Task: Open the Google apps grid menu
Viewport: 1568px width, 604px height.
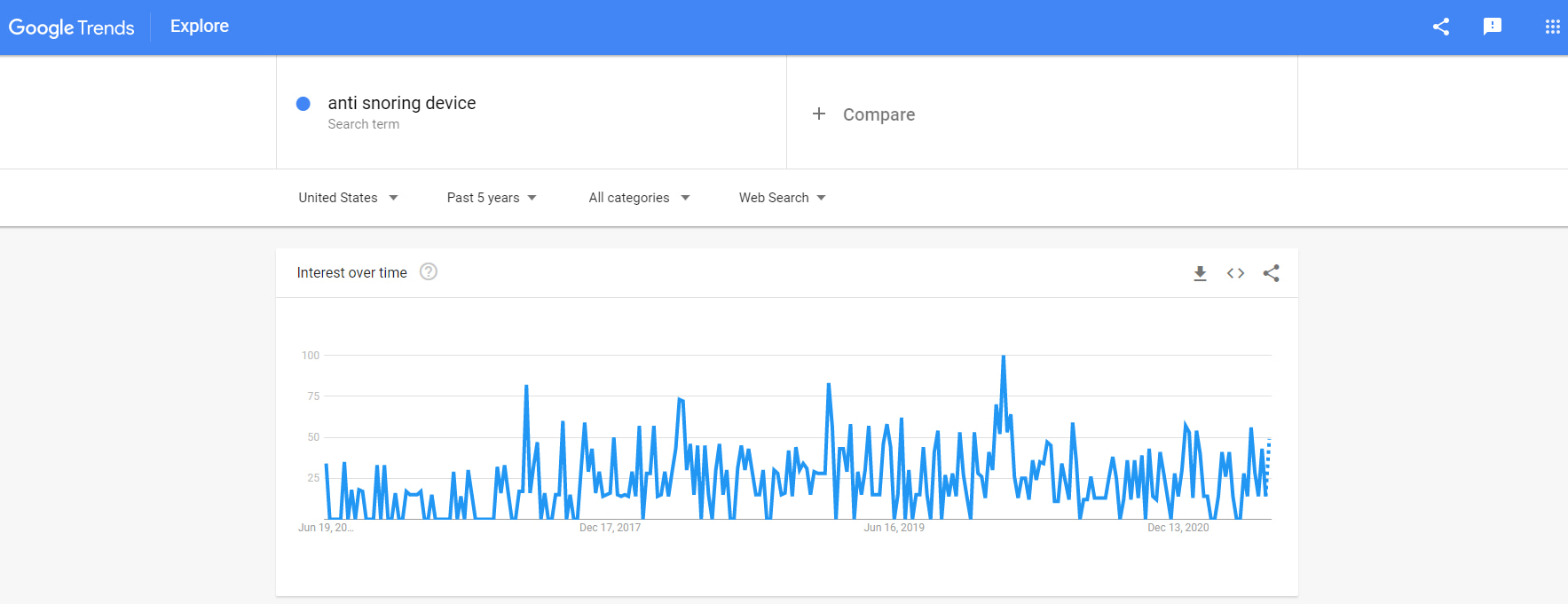Action: [1552, 27]
